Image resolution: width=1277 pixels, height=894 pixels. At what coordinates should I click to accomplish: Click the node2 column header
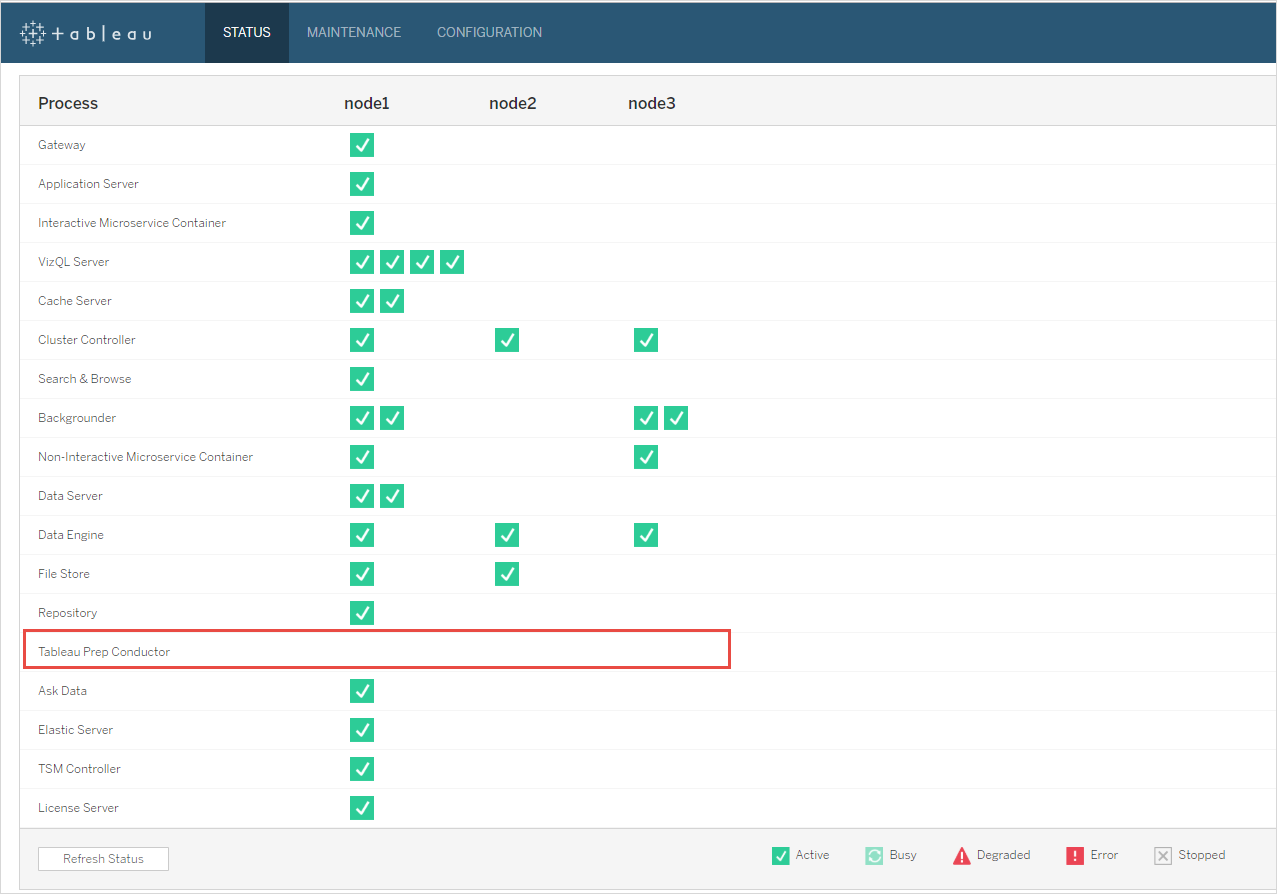[513, 104]
